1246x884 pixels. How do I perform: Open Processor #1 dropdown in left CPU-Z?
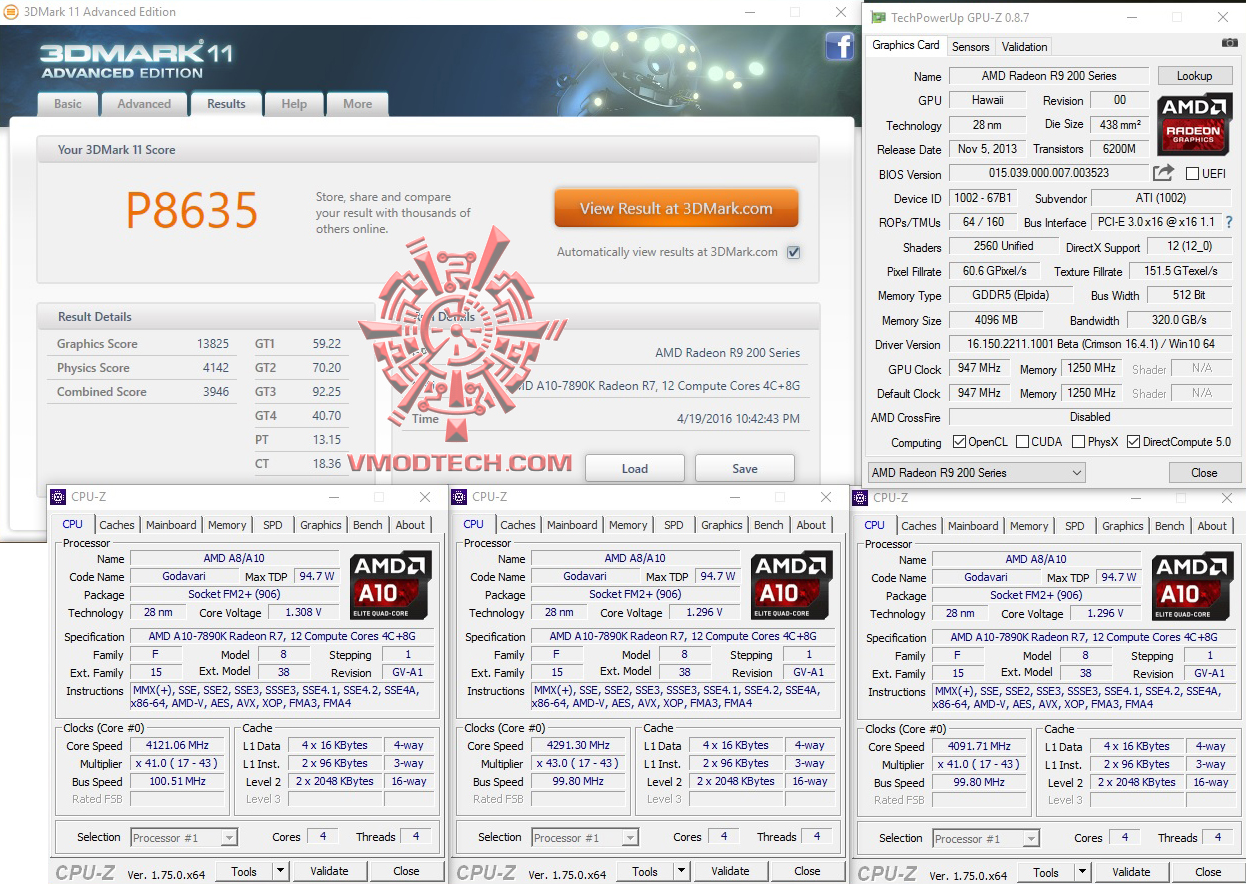[x=183, y=838]
